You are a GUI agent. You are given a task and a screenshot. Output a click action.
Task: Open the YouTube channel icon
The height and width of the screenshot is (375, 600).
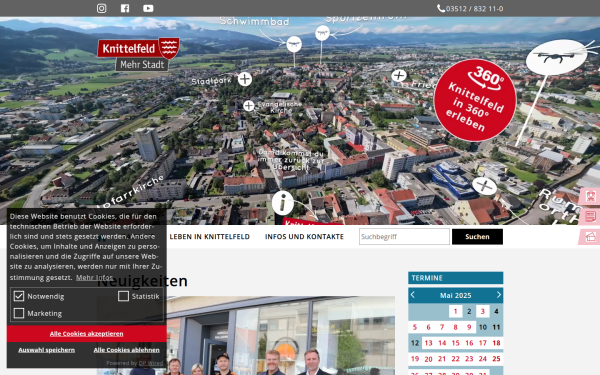pyautogui.click(x=148, y=8)
